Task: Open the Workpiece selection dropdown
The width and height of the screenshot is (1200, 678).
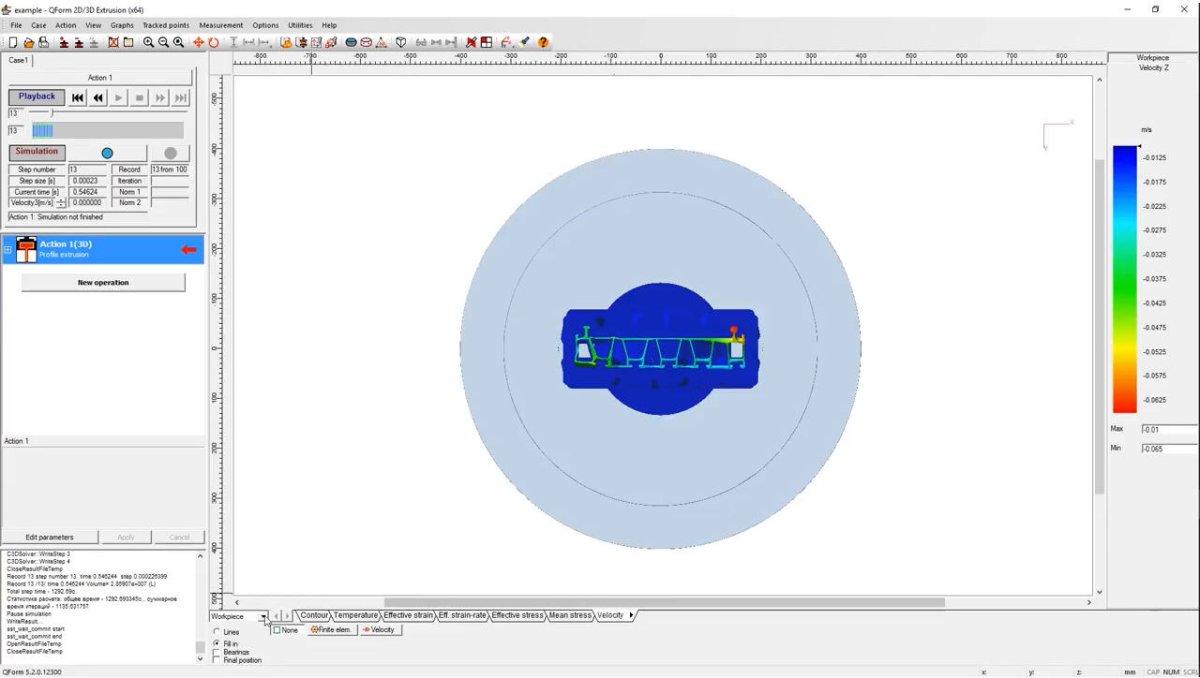Action: (x=264, y=617)
